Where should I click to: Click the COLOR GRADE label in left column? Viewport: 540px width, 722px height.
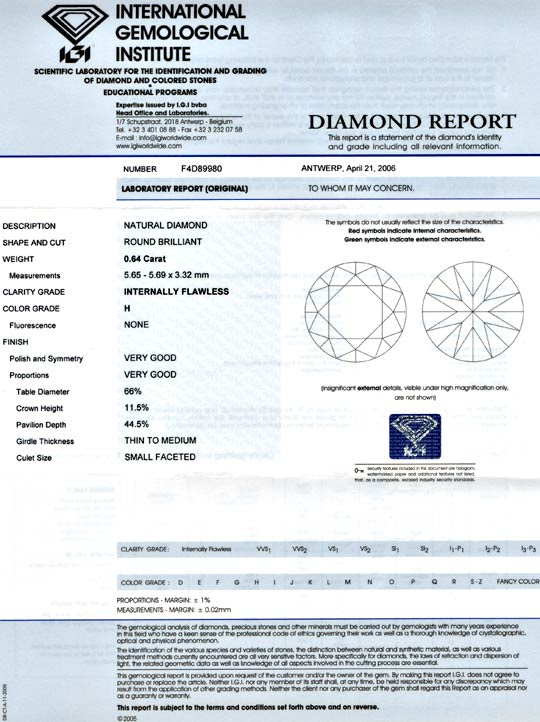click(x=31, y=309)
